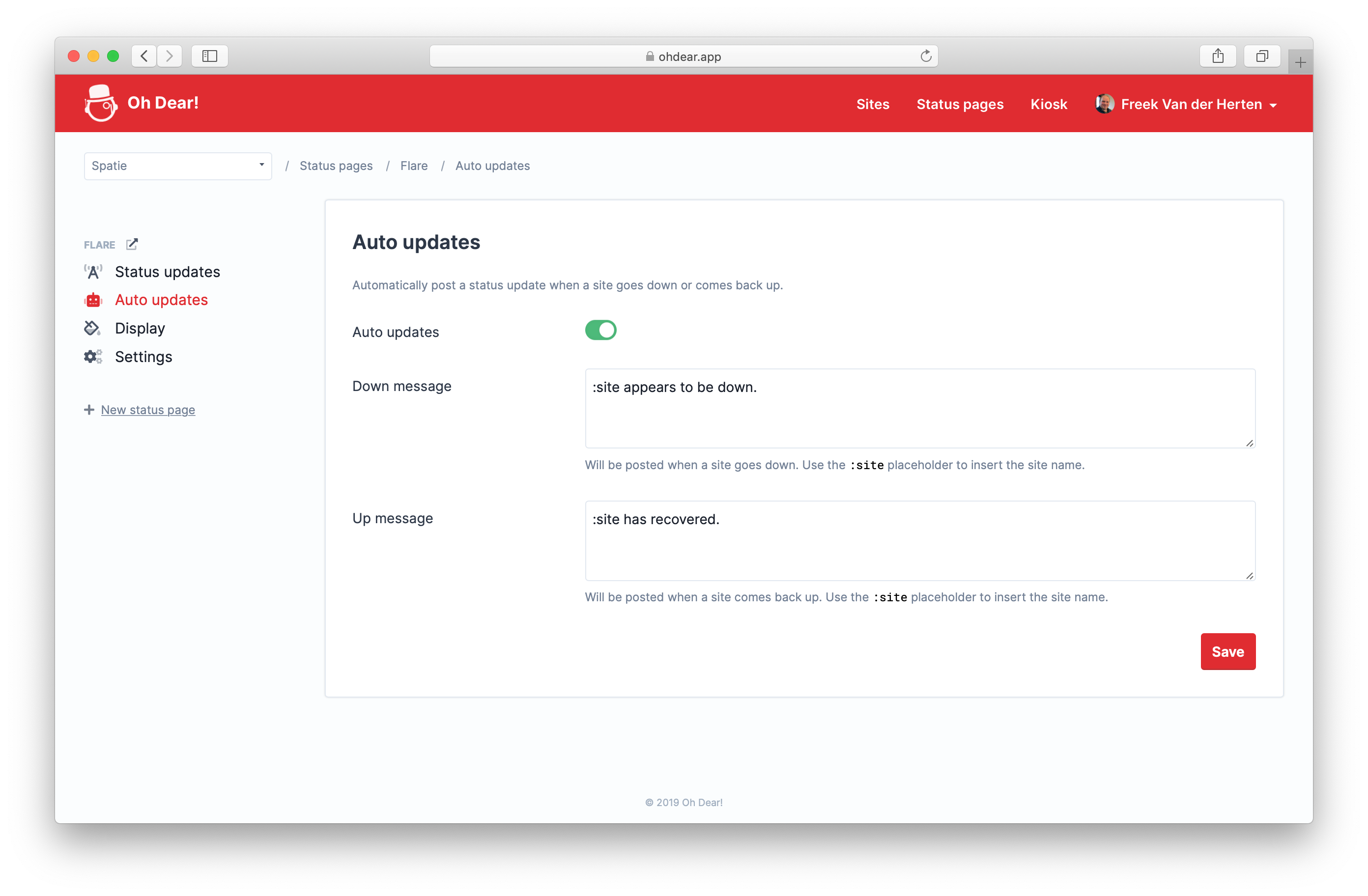The image size is (1368, 896).
Task: Click the Safari share icon
Action: click(x=1218, y=56)
